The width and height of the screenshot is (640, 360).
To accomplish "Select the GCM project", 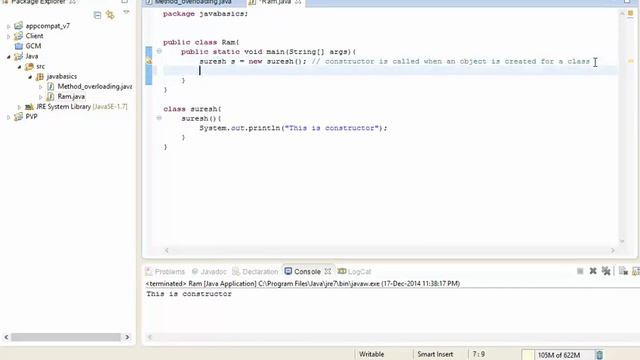I will [x=33, y=46].
